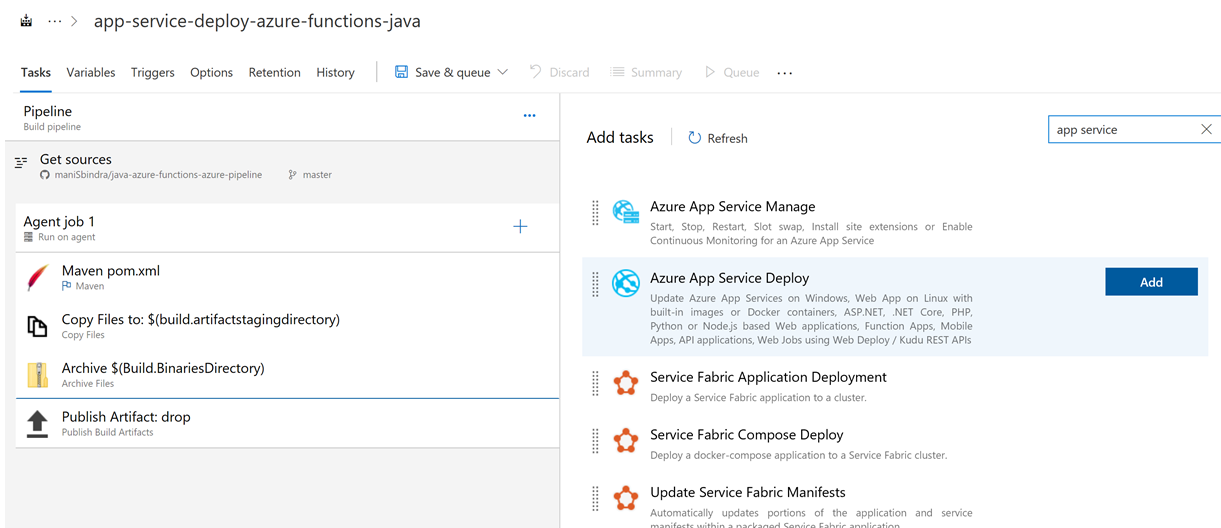Screen dimensions: 1221x528
Task: Click the Maven flag icon under pom.xml
Action: click(67, 286)
